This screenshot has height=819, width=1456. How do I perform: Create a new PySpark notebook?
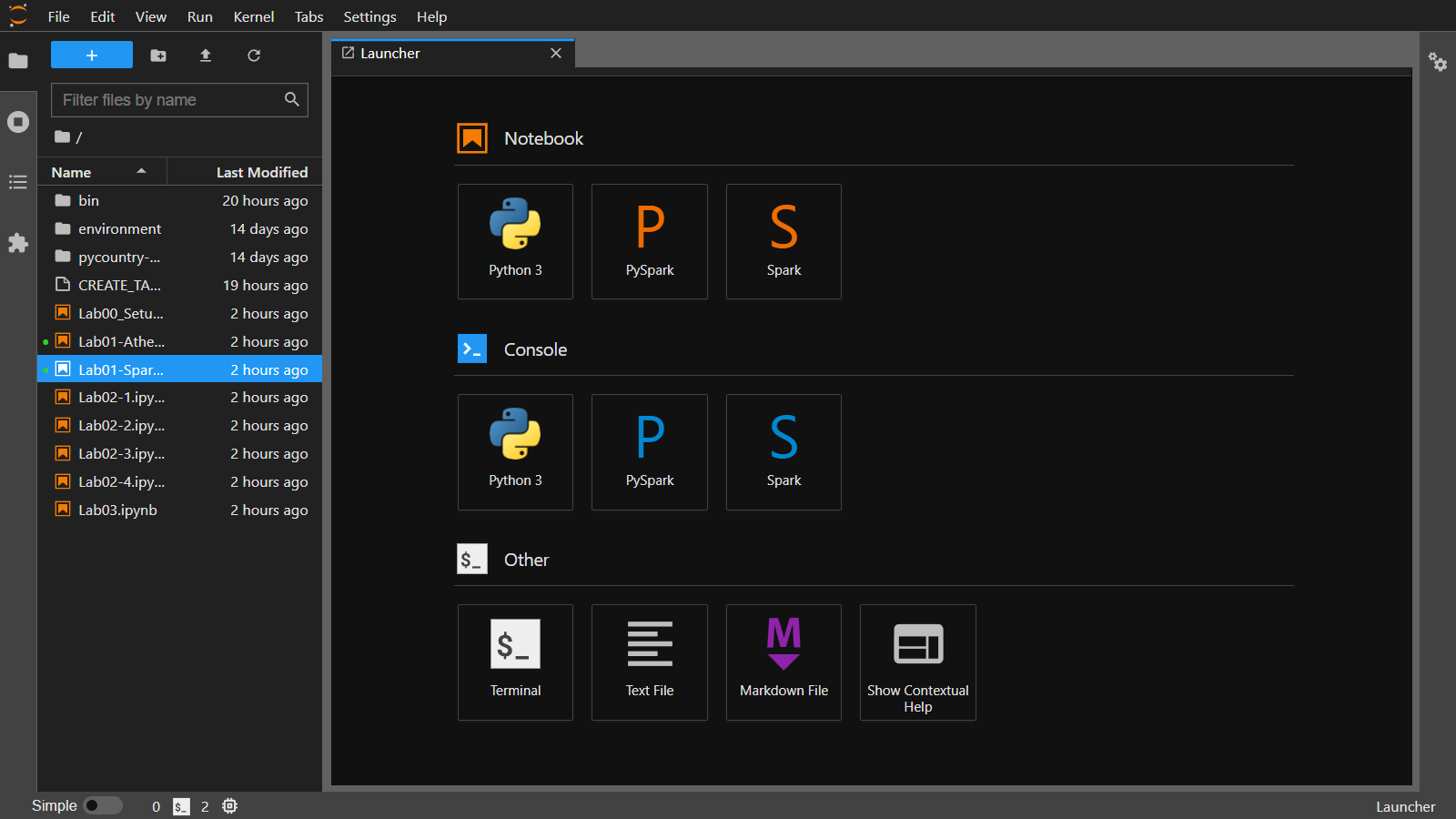[649, 241]
